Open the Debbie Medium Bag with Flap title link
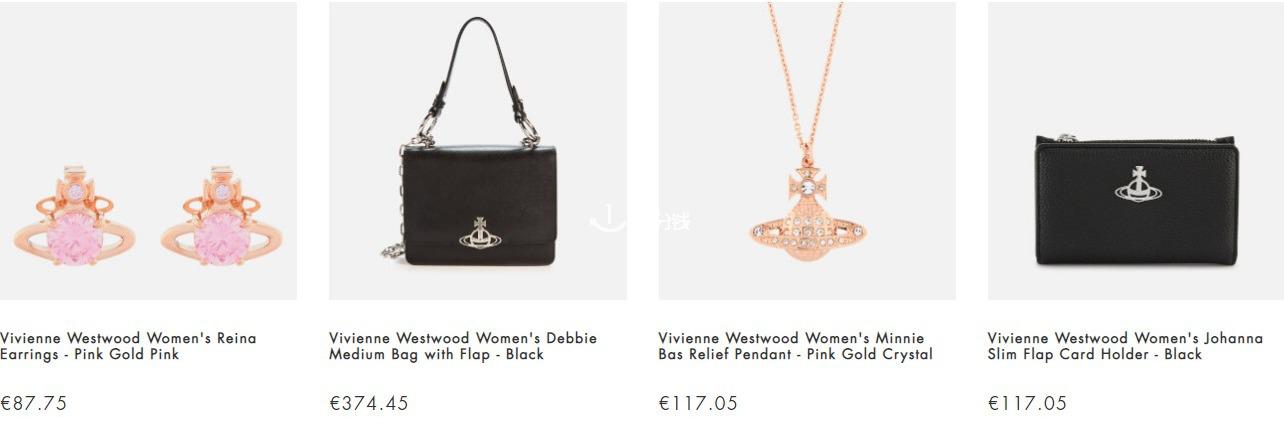1284x436 pixels. click(x=463, y=346)
